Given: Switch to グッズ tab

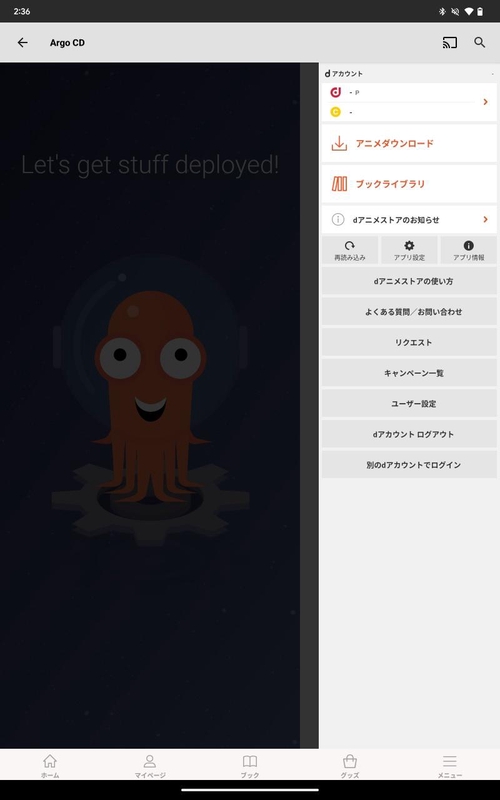Looking at the screenshot, I should tap(350, 766).
